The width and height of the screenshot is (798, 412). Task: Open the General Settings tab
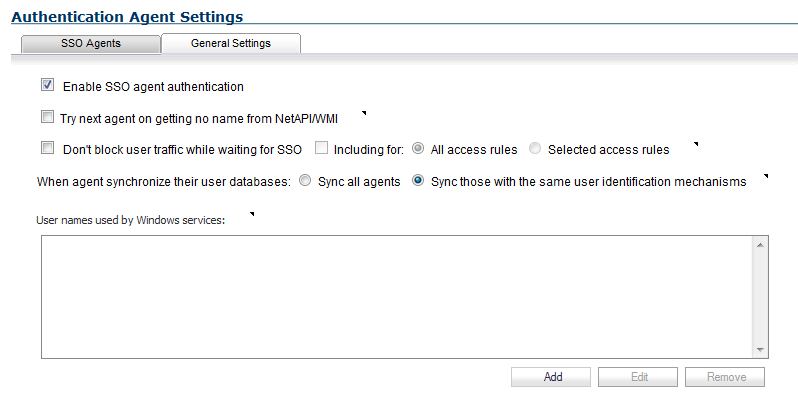coord(231,43)
